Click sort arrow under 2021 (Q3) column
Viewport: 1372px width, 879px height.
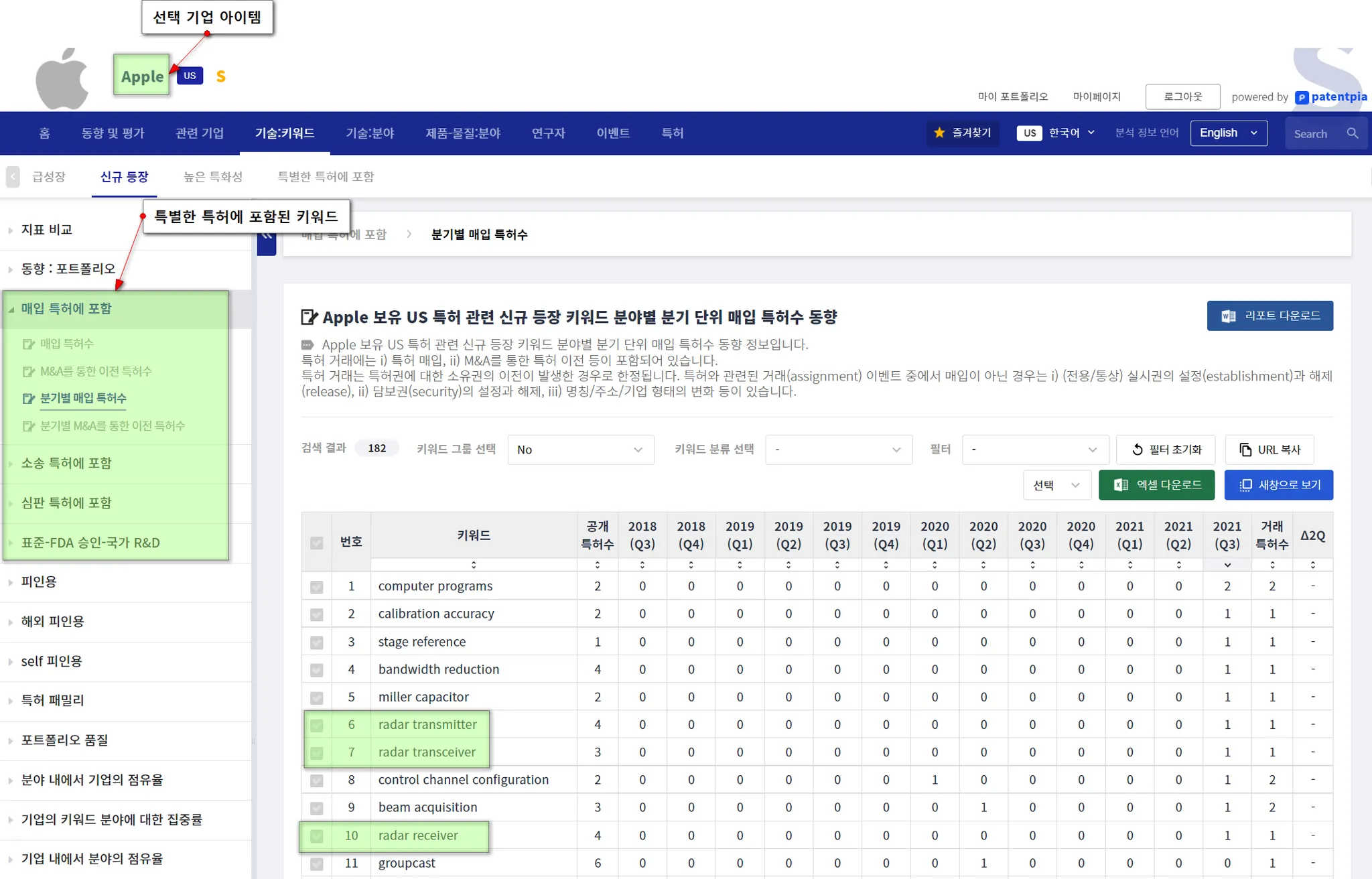pos(1227,565)
